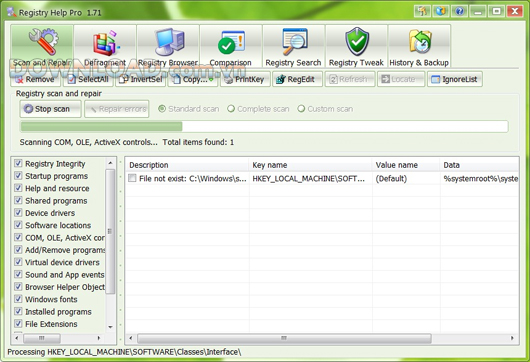Toggle Registry Integrity checkbox
This screenshot has width=530, height=362.
tap(18, 164)
